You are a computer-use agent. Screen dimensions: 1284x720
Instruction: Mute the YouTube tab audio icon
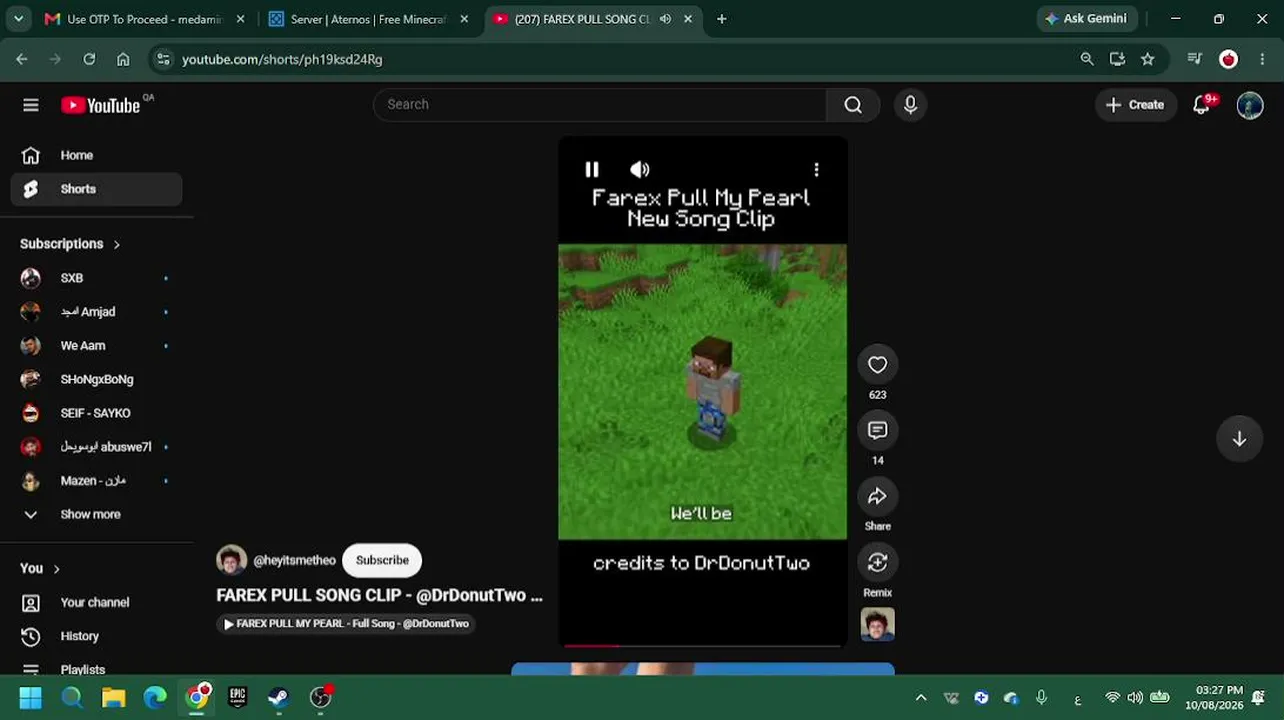click(665, 19)
